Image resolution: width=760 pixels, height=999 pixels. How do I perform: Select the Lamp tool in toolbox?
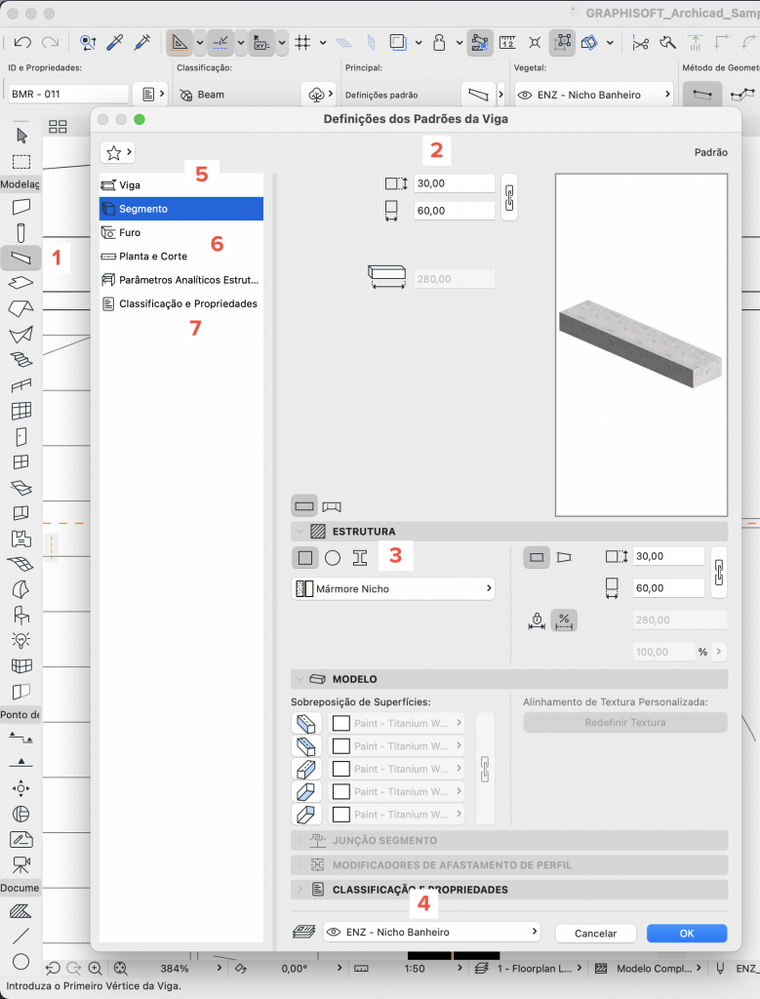(x=21, y=640)
